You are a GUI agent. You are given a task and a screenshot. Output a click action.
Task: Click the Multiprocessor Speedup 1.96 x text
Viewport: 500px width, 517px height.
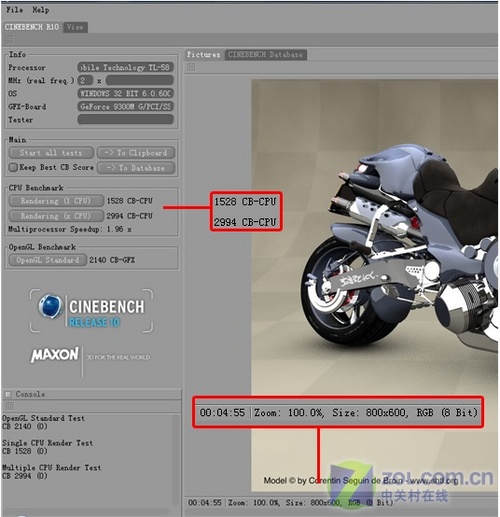[x=70, y=229]
